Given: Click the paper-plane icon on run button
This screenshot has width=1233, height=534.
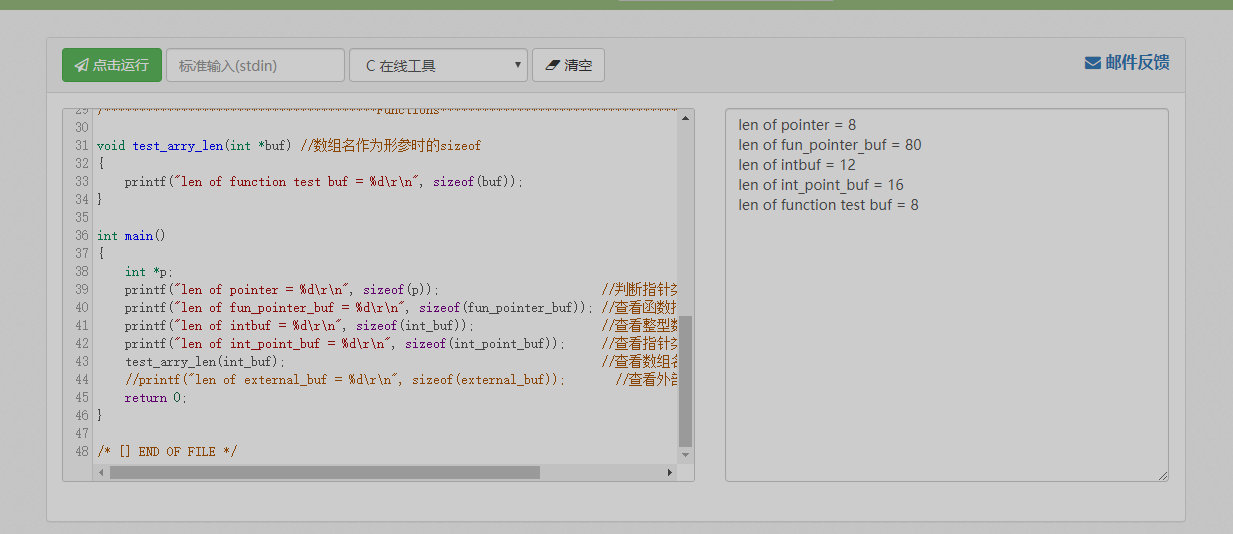Looking at the screenshot, I should pyautogui.click(x=81, y=65).
